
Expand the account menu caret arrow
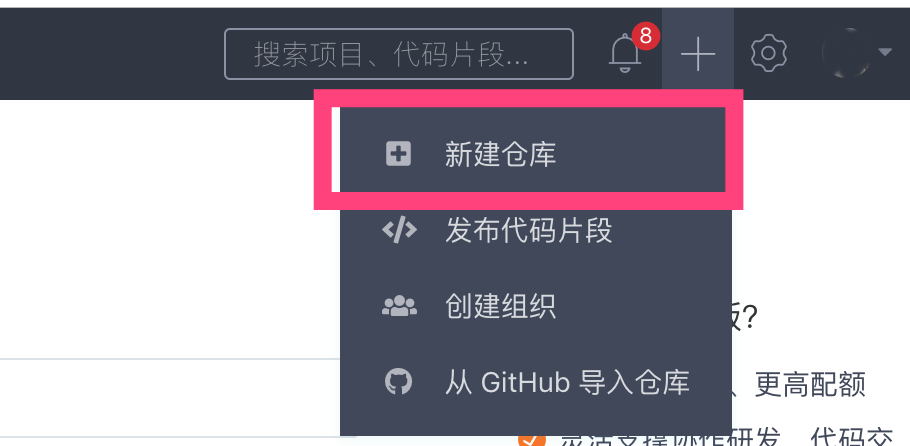pyautogui.click(x=885, y=52)
